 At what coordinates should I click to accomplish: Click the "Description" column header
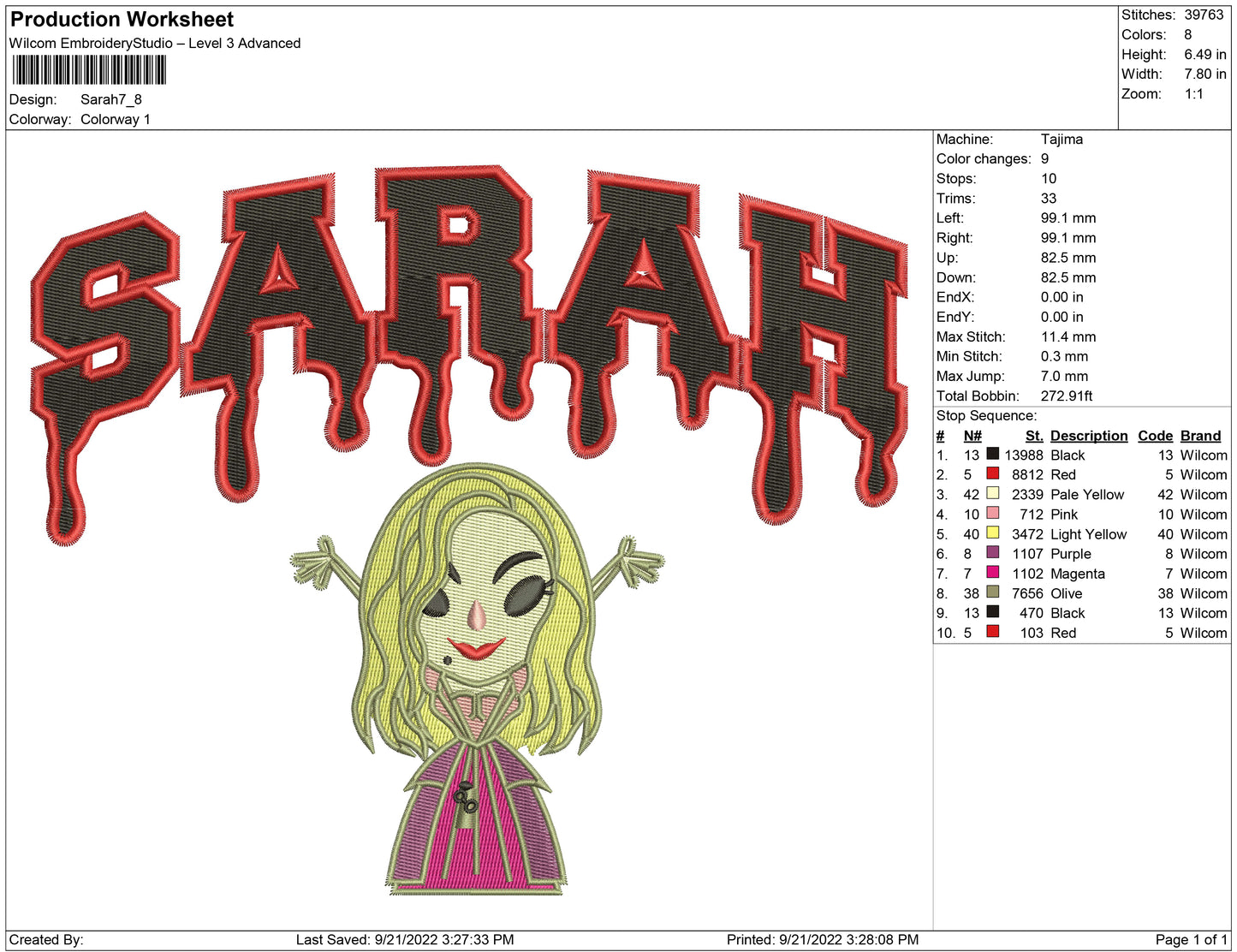tap(1089, 435)
